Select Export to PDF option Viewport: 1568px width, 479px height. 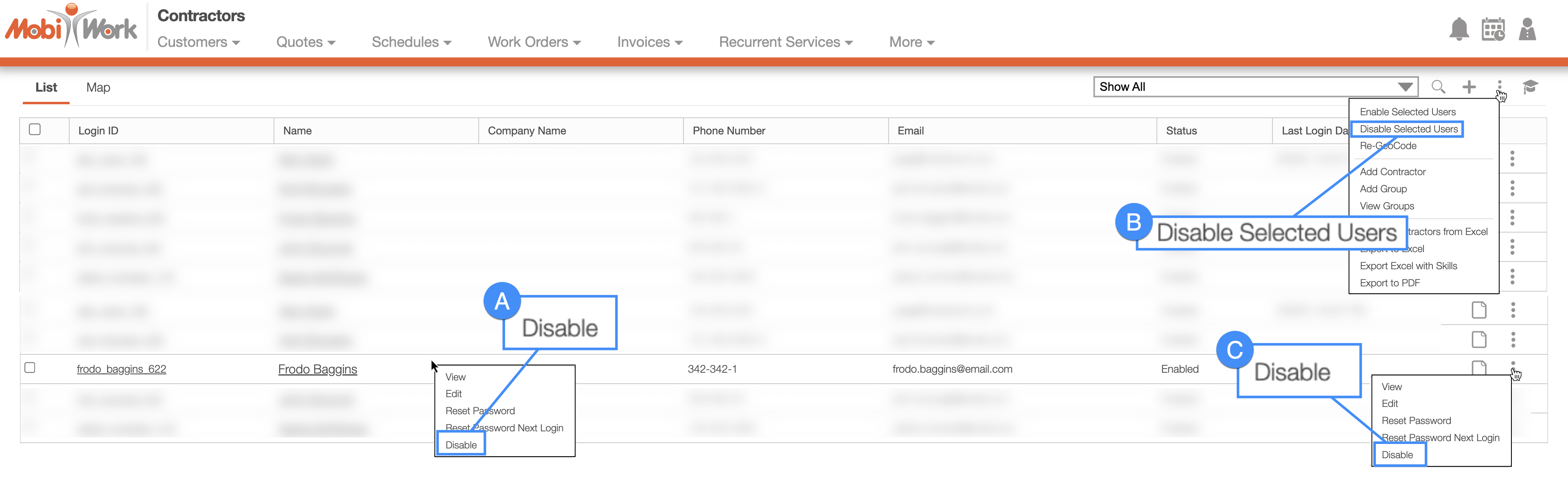[1390, 283]
